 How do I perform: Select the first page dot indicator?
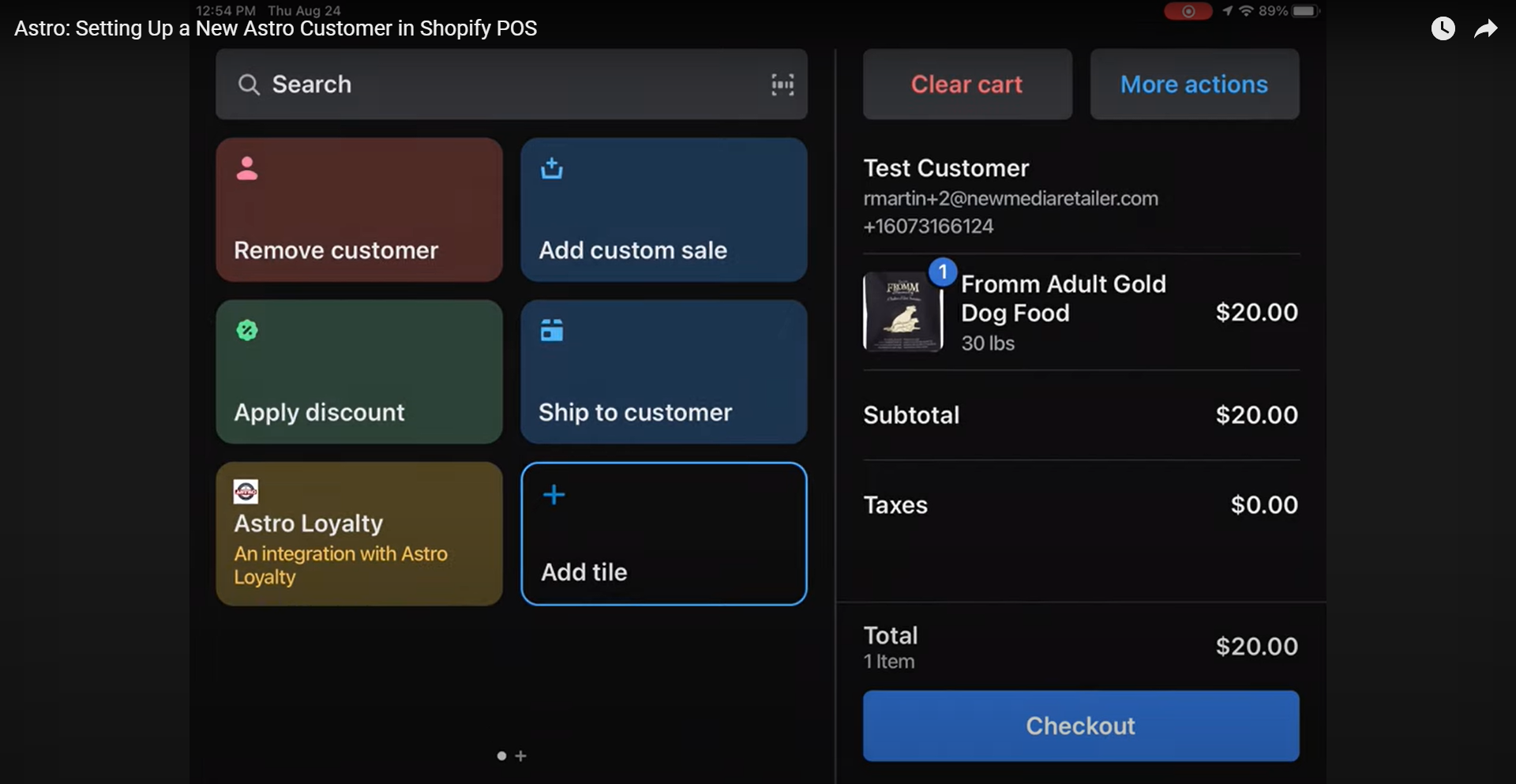tap(501, 756)
